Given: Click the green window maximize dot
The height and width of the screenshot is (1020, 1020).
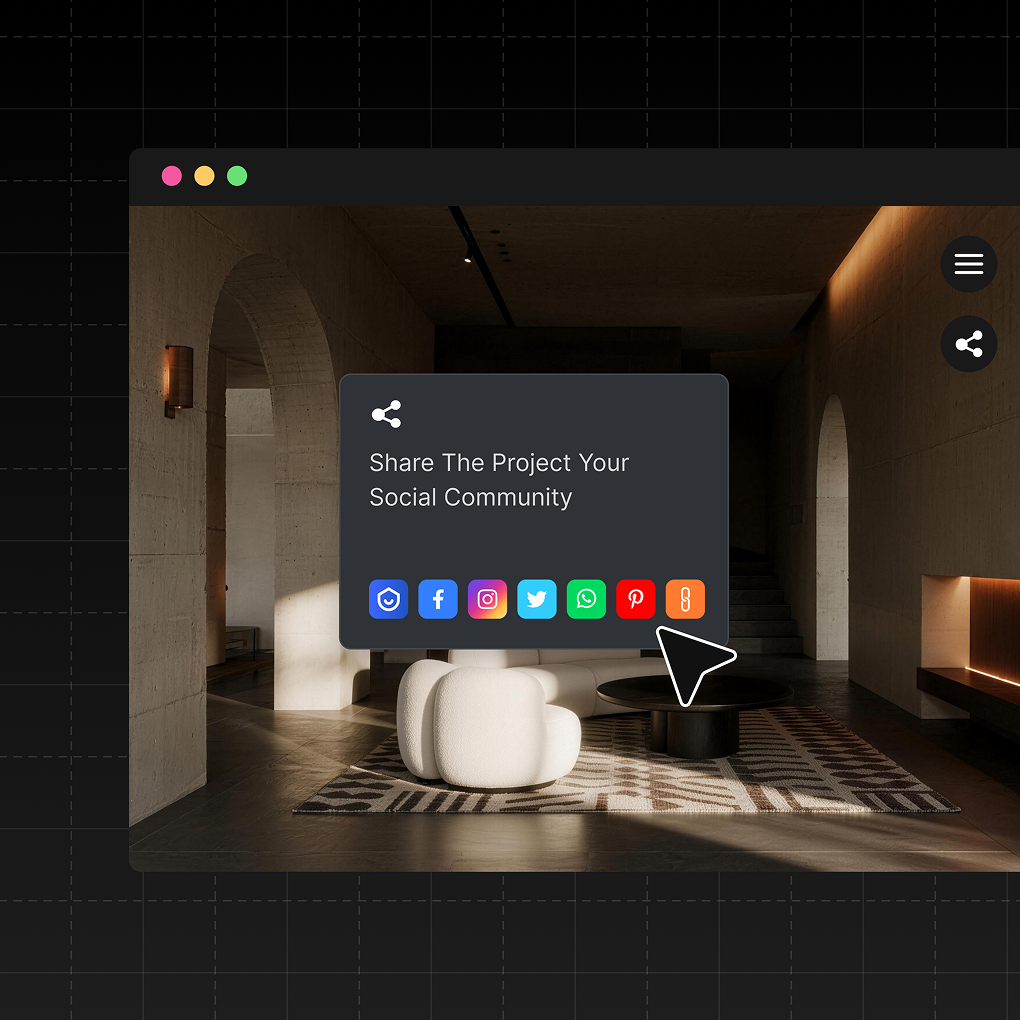Looking at the screenshot, I should (x=237, y=176).
